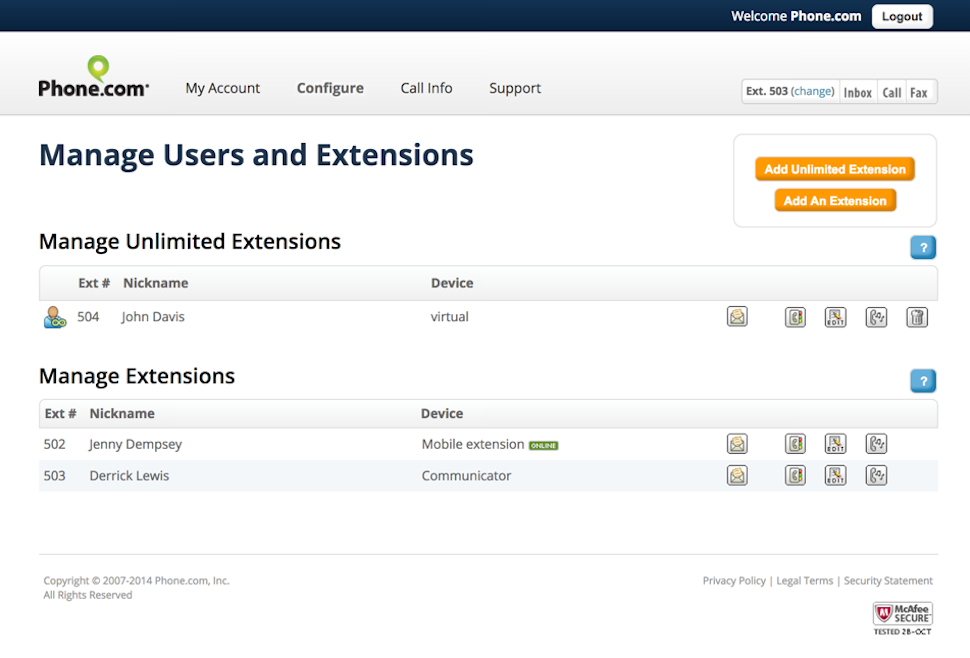The width and height of the screenshot is (970, 658).
Task: Open voicemail inbox for Jenny Dempsey
Action: click(x=737, y=444)
